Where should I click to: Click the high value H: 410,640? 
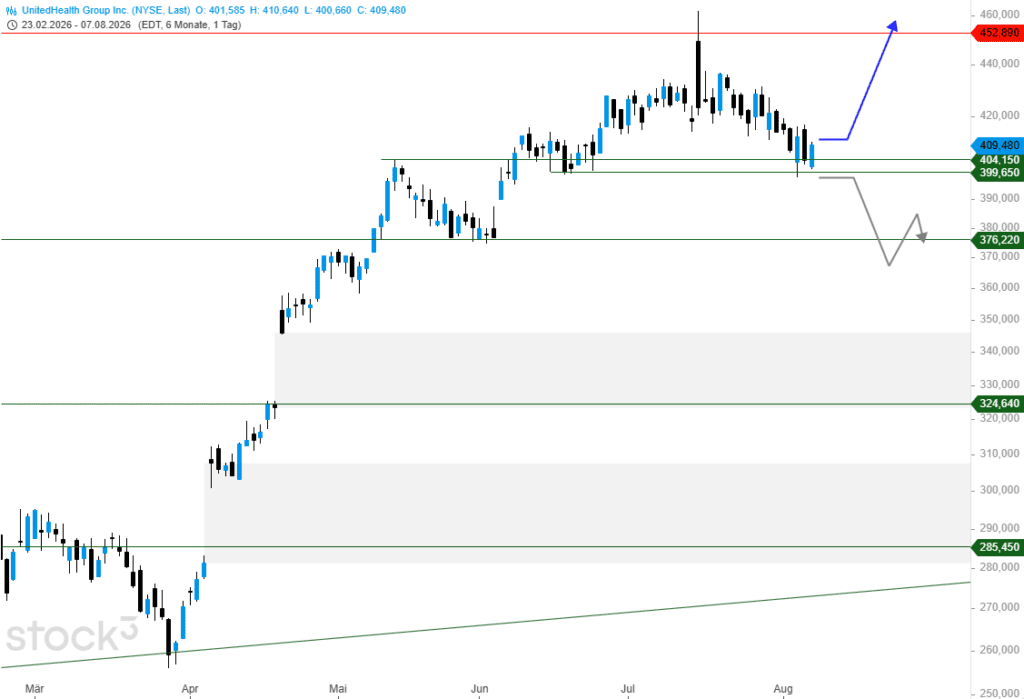pyautogui.click(x=274, y=10)
